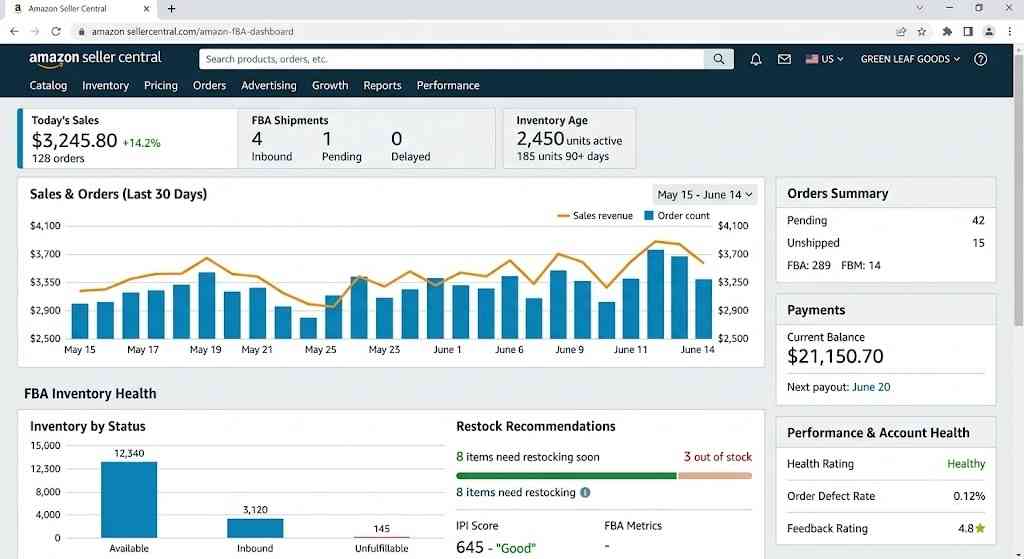Click the 4 Inbound shipments figure

(x=257, y=138)
